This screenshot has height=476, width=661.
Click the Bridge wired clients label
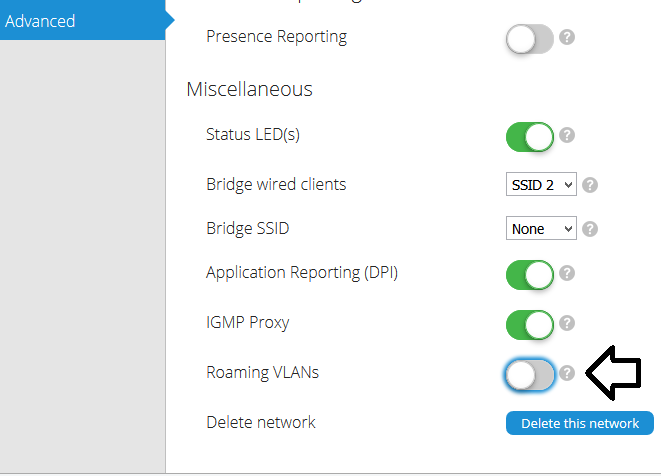tap(276, 184)
